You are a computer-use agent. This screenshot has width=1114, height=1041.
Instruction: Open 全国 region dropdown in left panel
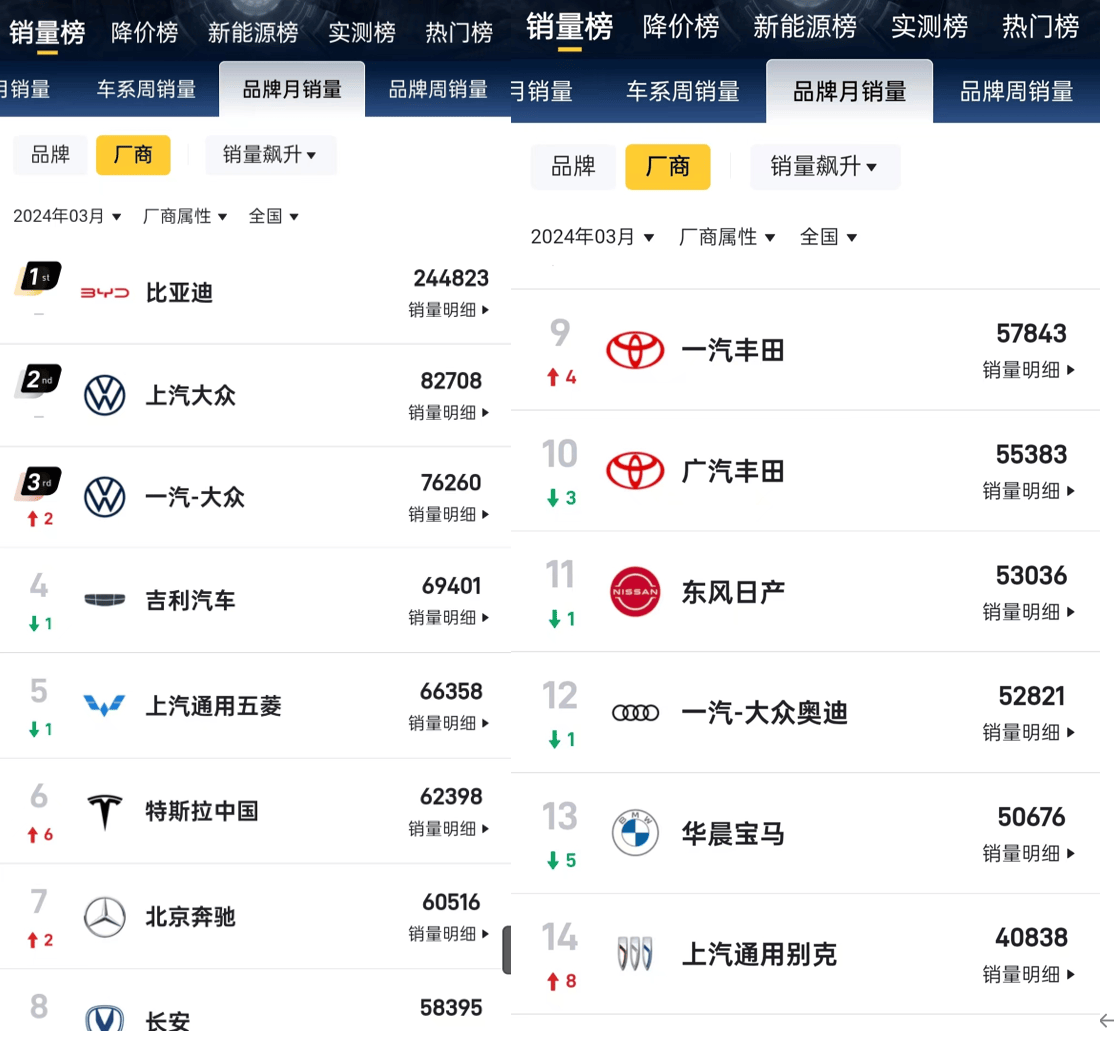pos(274,216)
